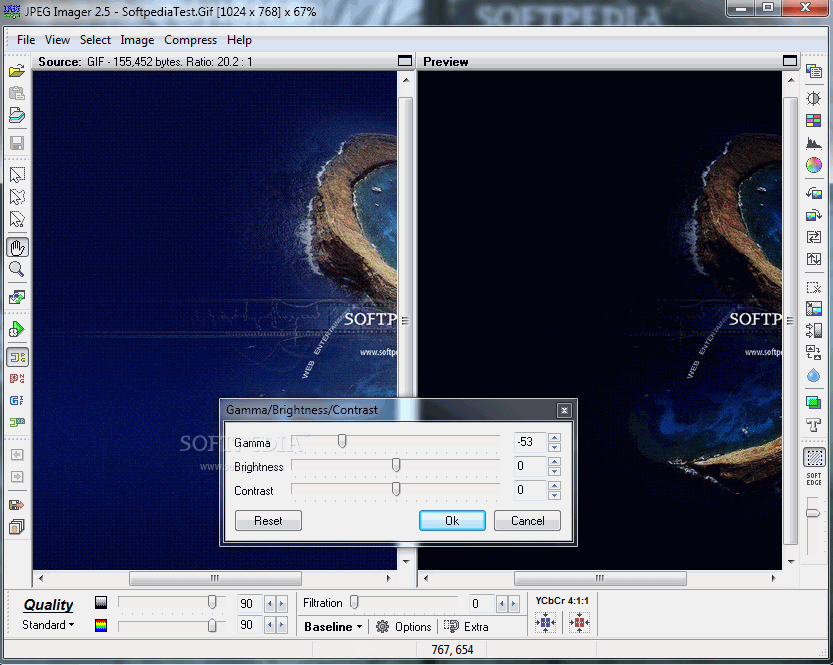
Task: Toggle the blue chroma subsampling icon
Action: coord(546,622)
